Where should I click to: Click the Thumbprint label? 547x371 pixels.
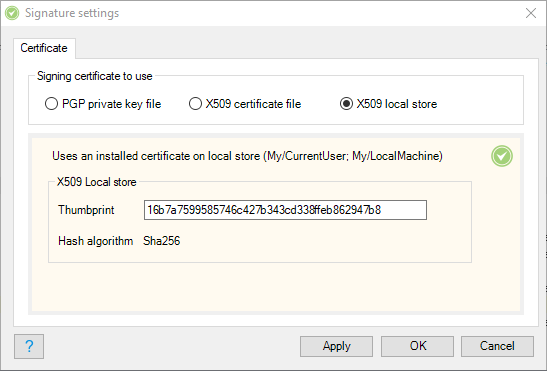click(86, 210)
